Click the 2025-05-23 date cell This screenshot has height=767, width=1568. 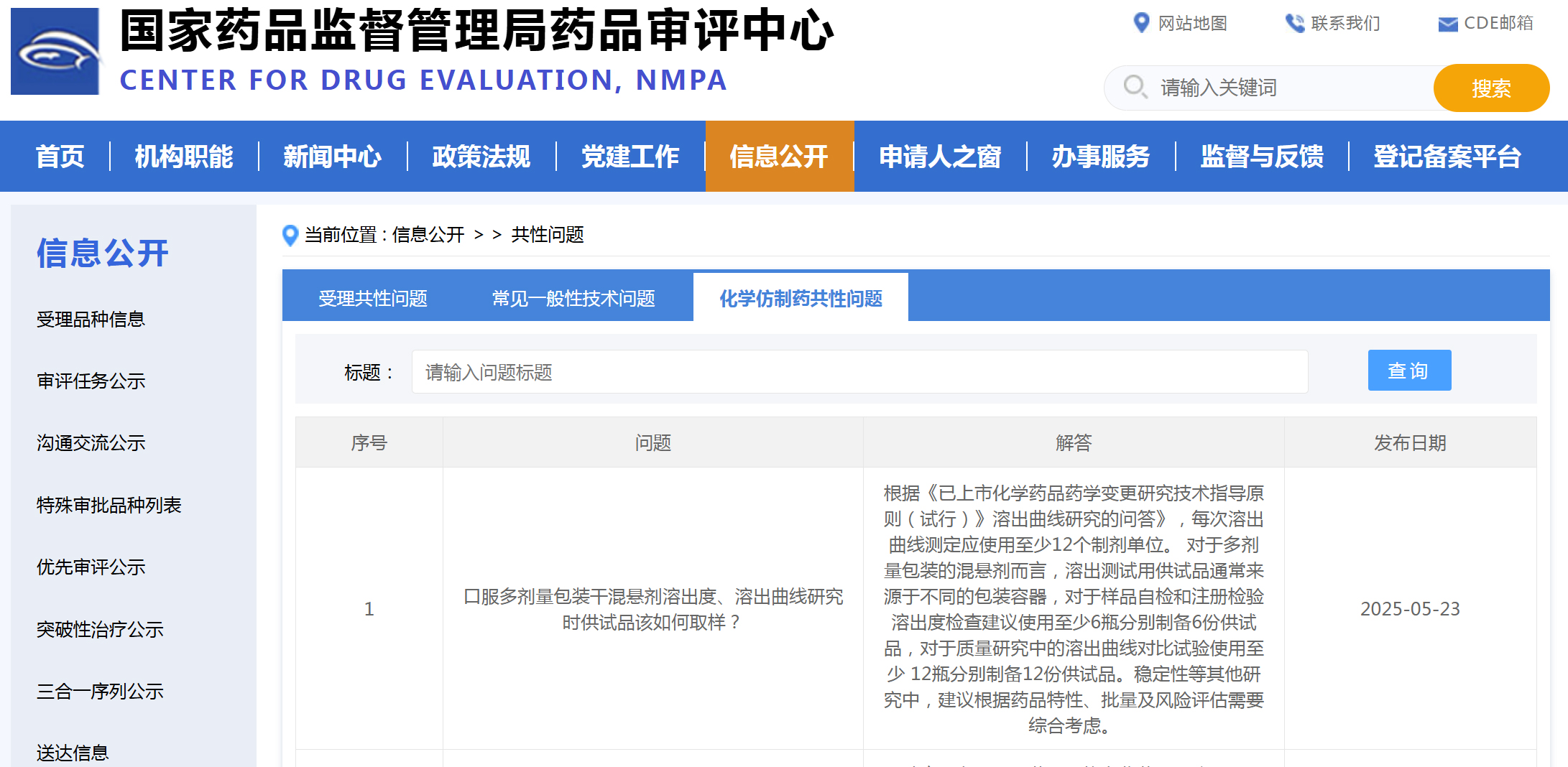(x=1410, y=609)
